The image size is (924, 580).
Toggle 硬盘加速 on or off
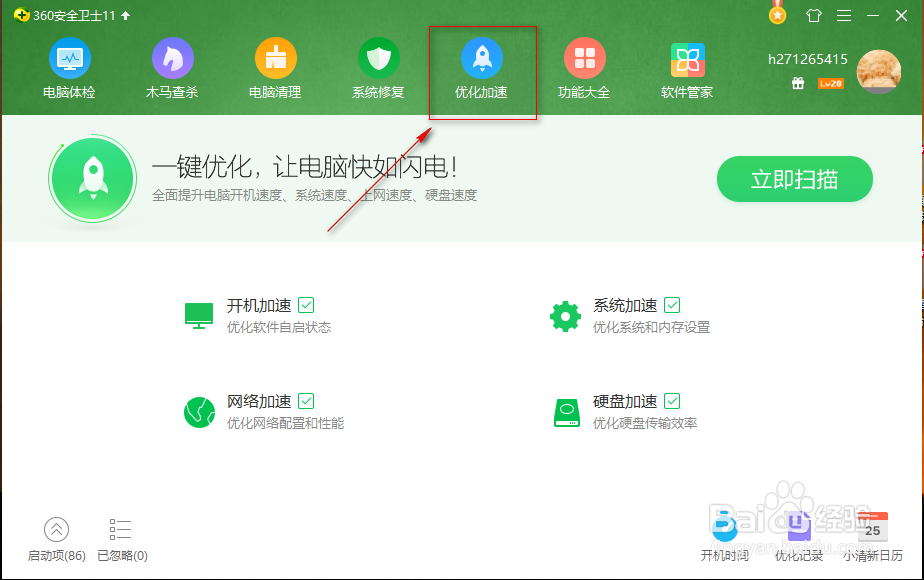(x=672, y=401)
